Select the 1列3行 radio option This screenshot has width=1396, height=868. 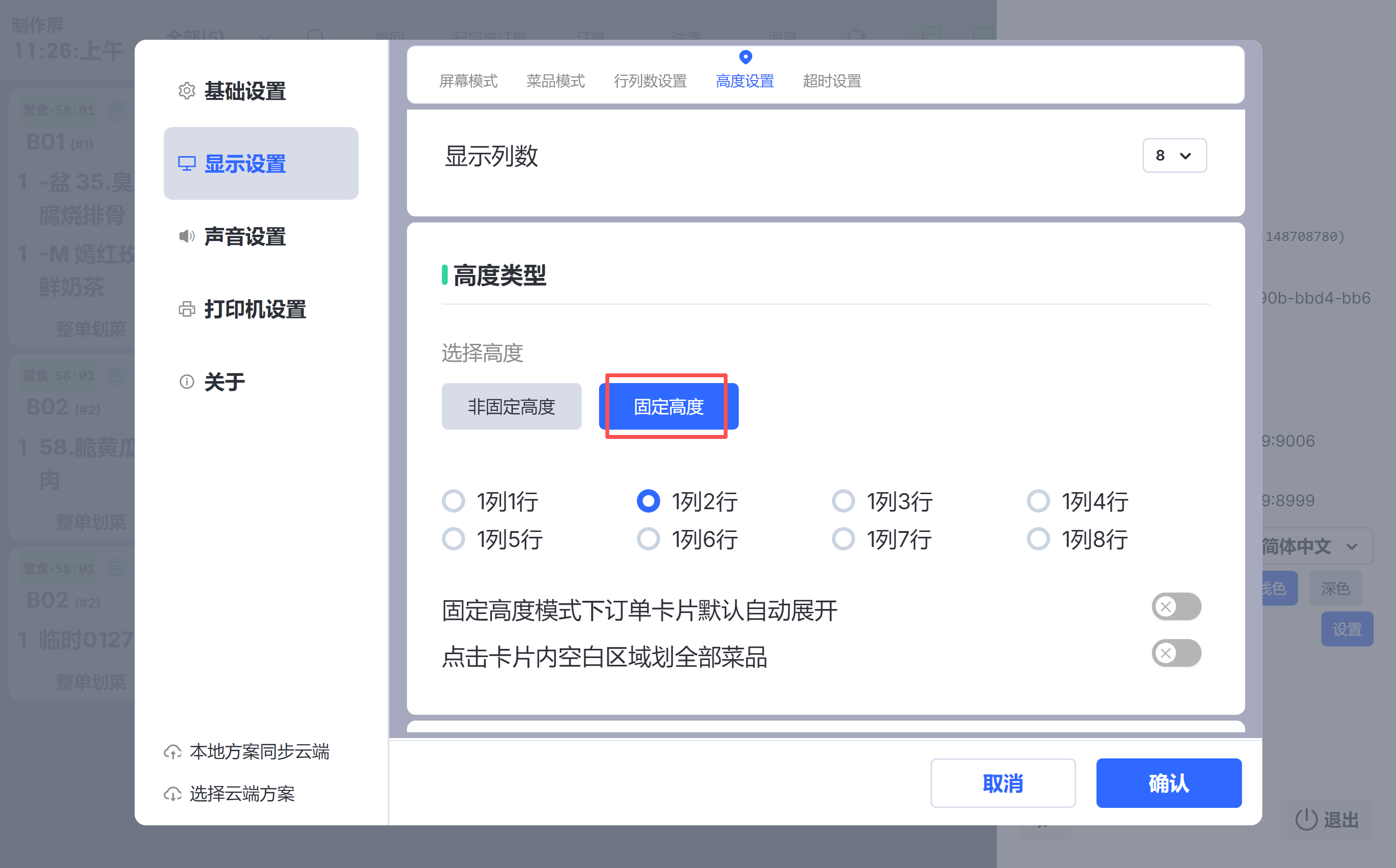(x=843, y=500)
